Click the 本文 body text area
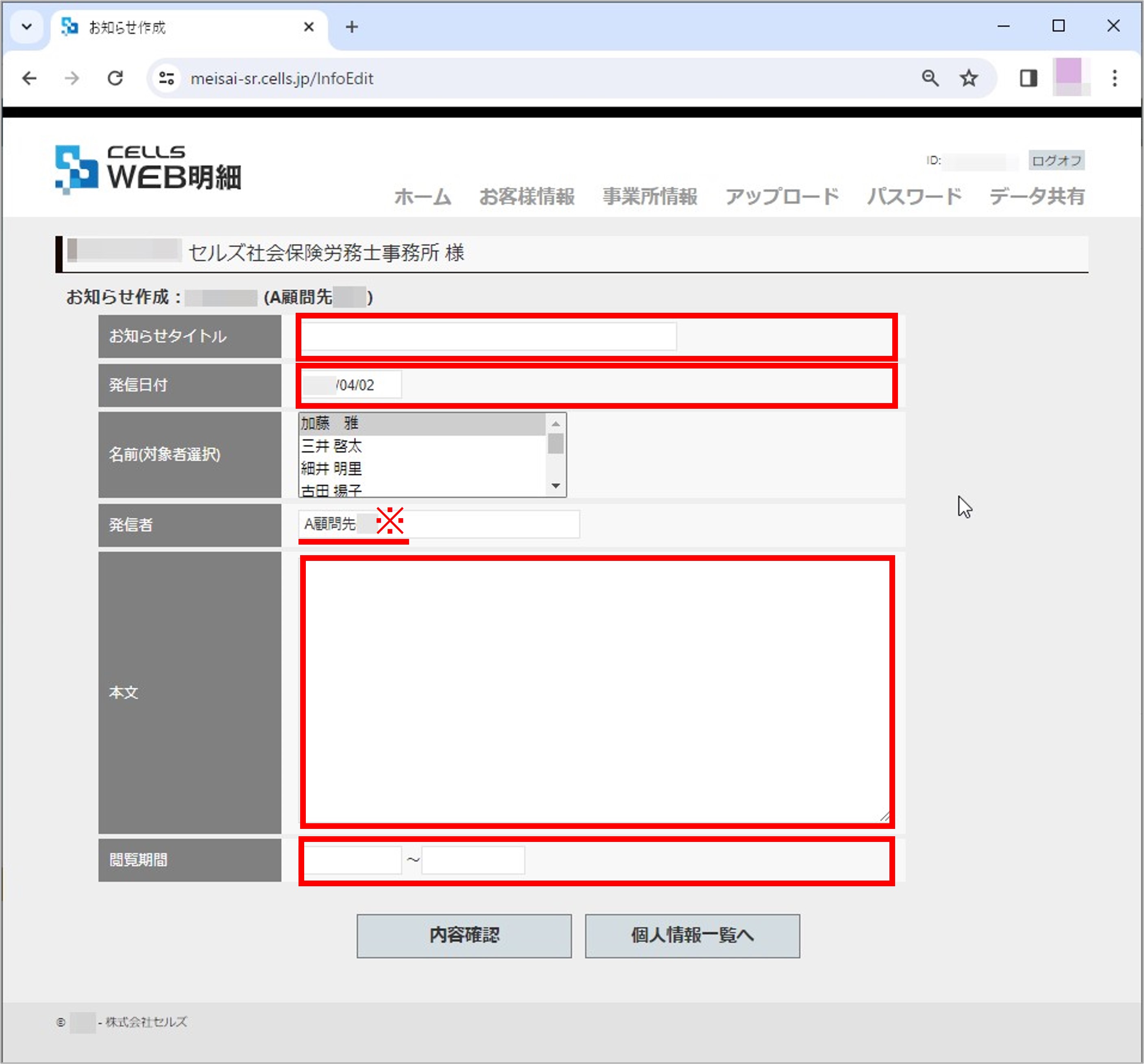This screenshot has height=1064, width=1144. (597, 692)
